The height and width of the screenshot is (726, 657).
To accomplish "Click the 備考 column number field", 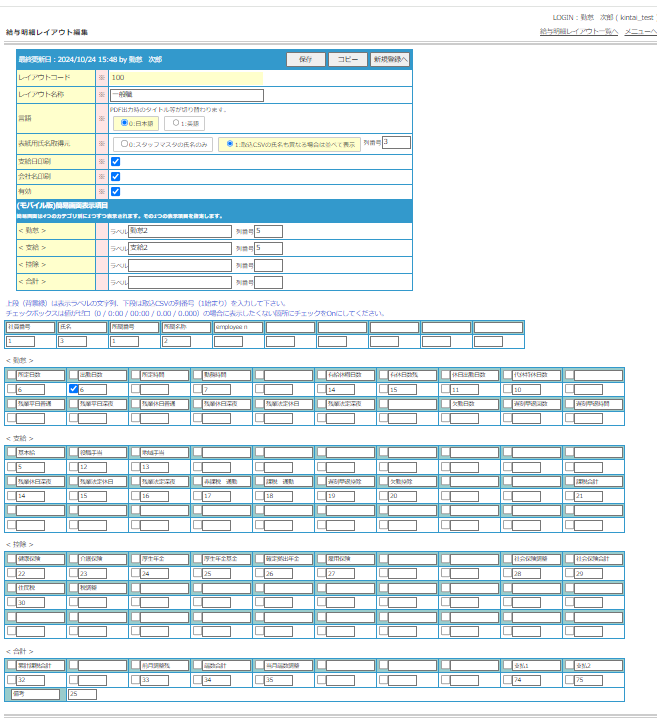I will [82, 694].
